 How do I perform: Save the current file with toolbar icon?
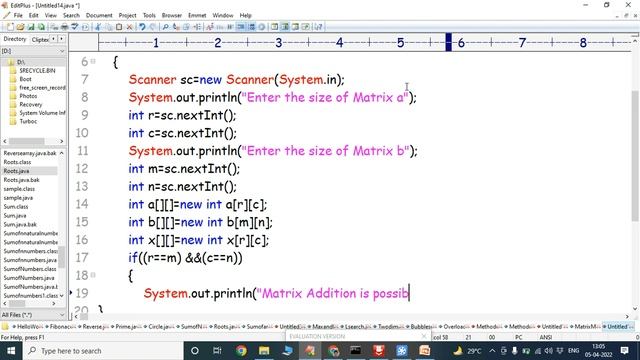point(31,27)
